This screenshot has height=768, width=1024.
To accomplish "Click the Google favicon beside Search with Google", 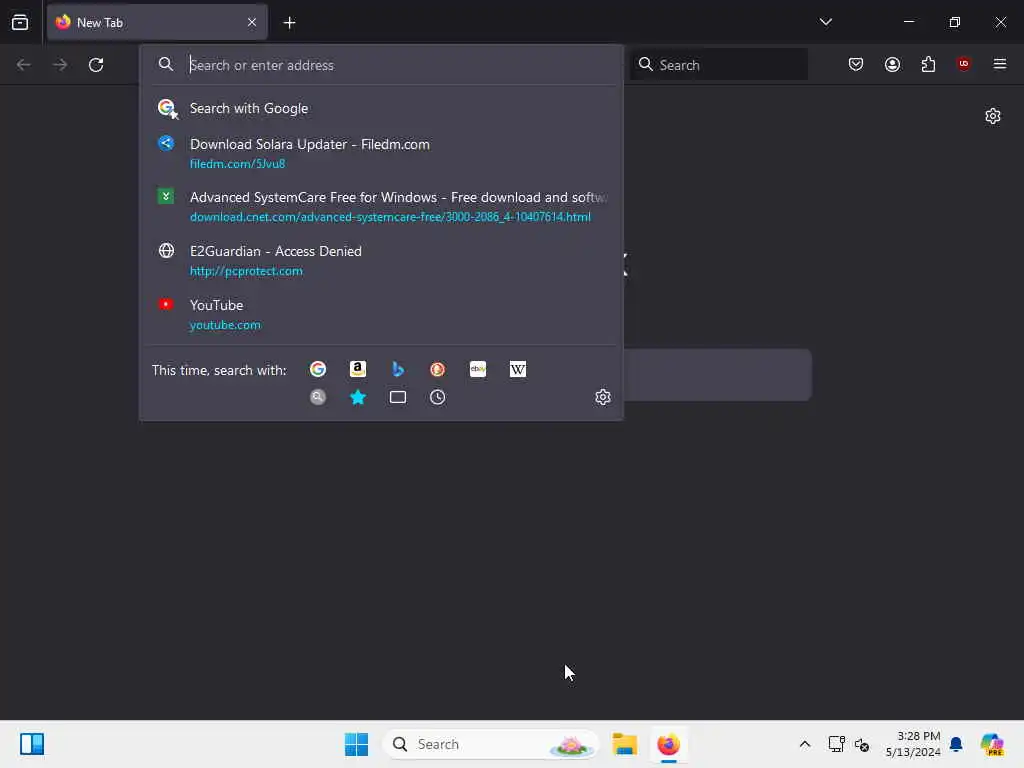I will tap(167, 108).
